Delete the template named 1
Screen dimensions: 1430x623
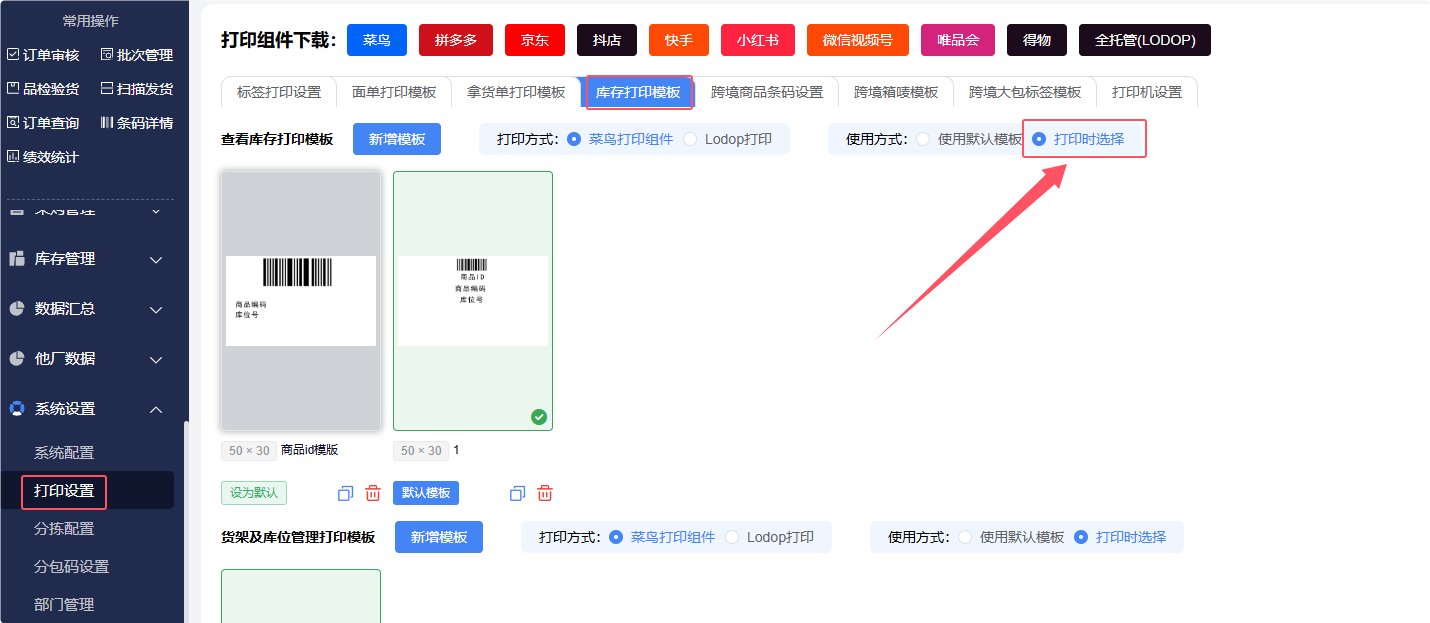pos(545,493)
